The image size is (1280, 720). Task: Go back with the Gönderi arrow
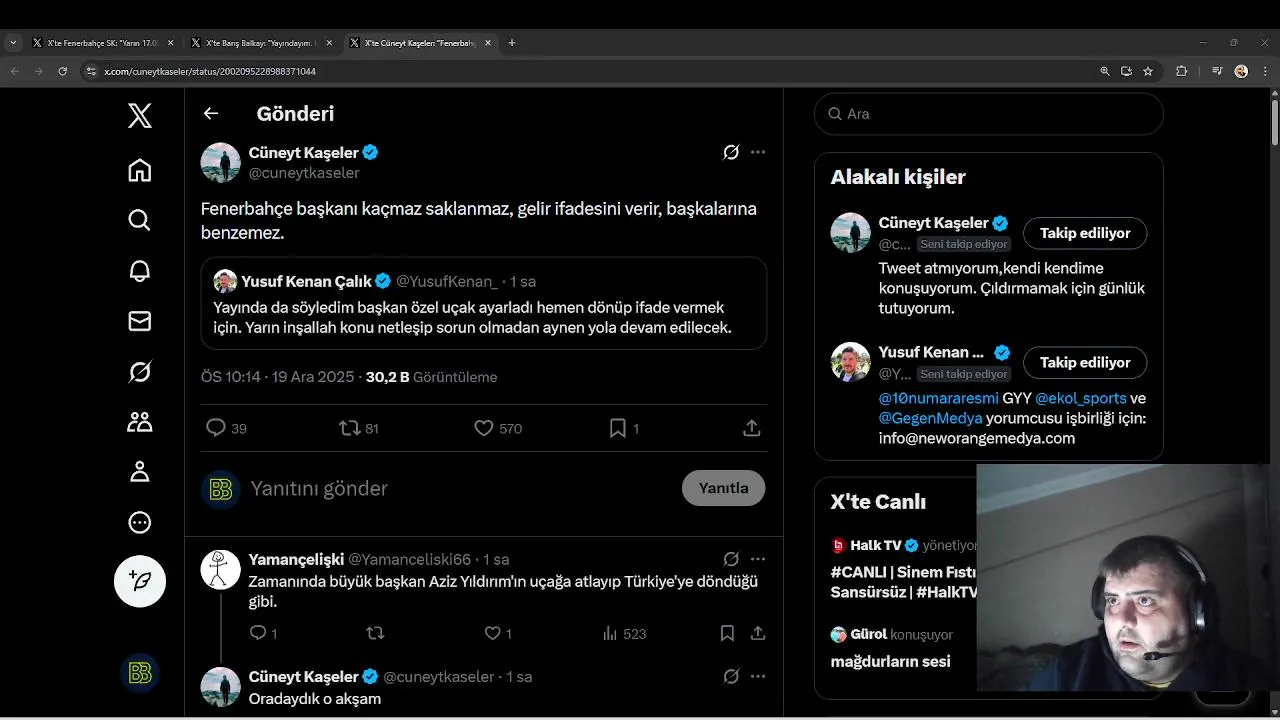pyautogui.click(x=211, y=113)
